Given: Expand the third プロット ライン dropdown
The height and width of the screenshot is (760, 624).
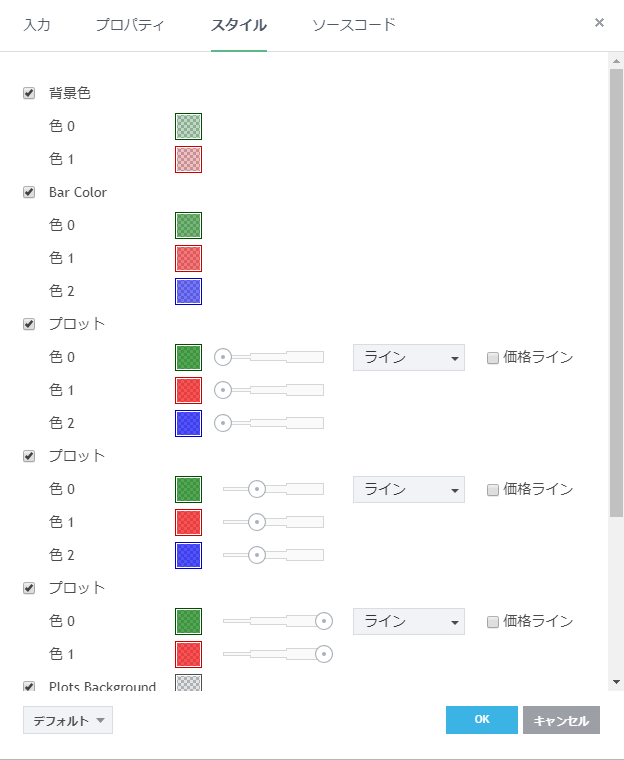Looking at the screenshot, I should click(408, 621).
